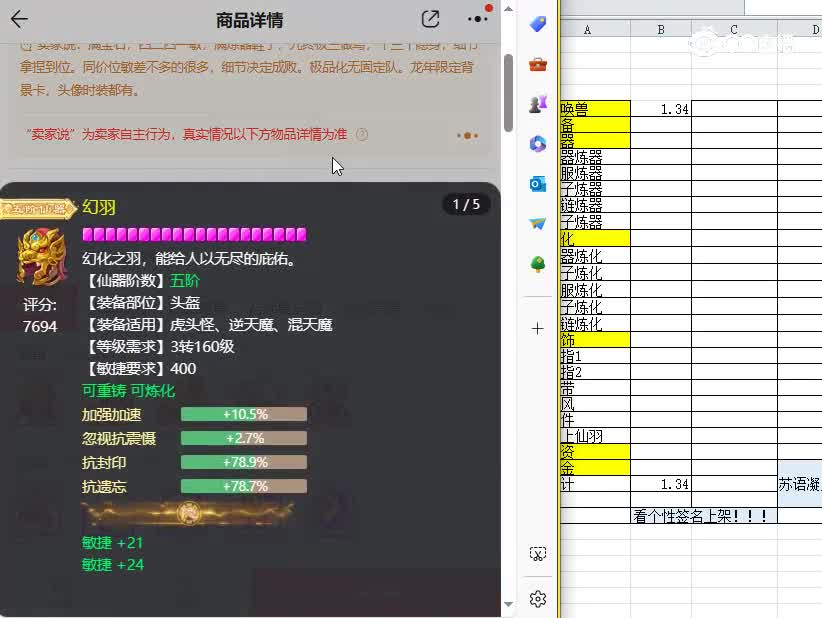The width and height of the screenshot is (822, 618).
Task: Select the yellow 资 cell
Action: point(595,451)
